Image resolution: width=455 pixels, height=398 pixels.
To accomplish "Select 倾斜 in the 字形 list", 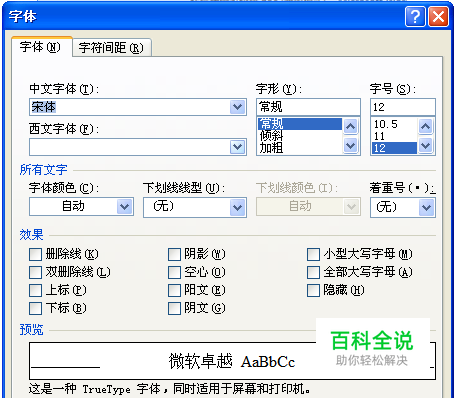I will coord(300,136).
